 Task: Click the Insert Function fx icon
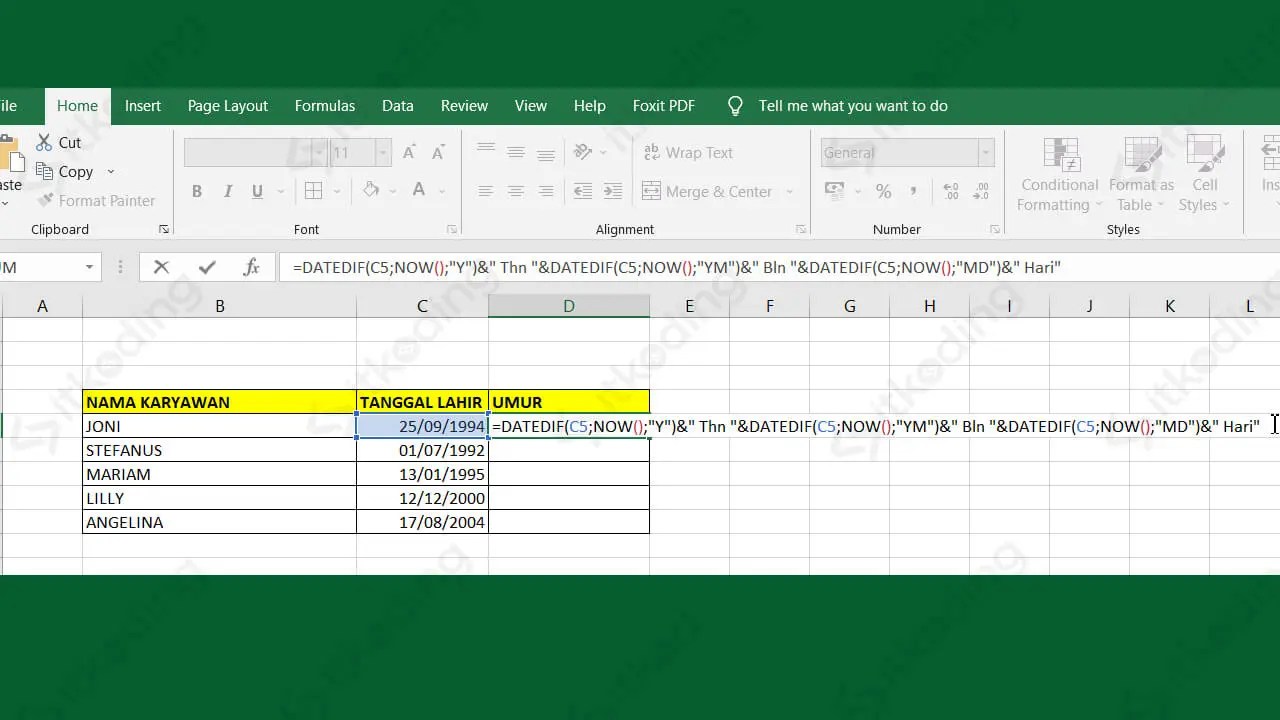coord(252,267)
